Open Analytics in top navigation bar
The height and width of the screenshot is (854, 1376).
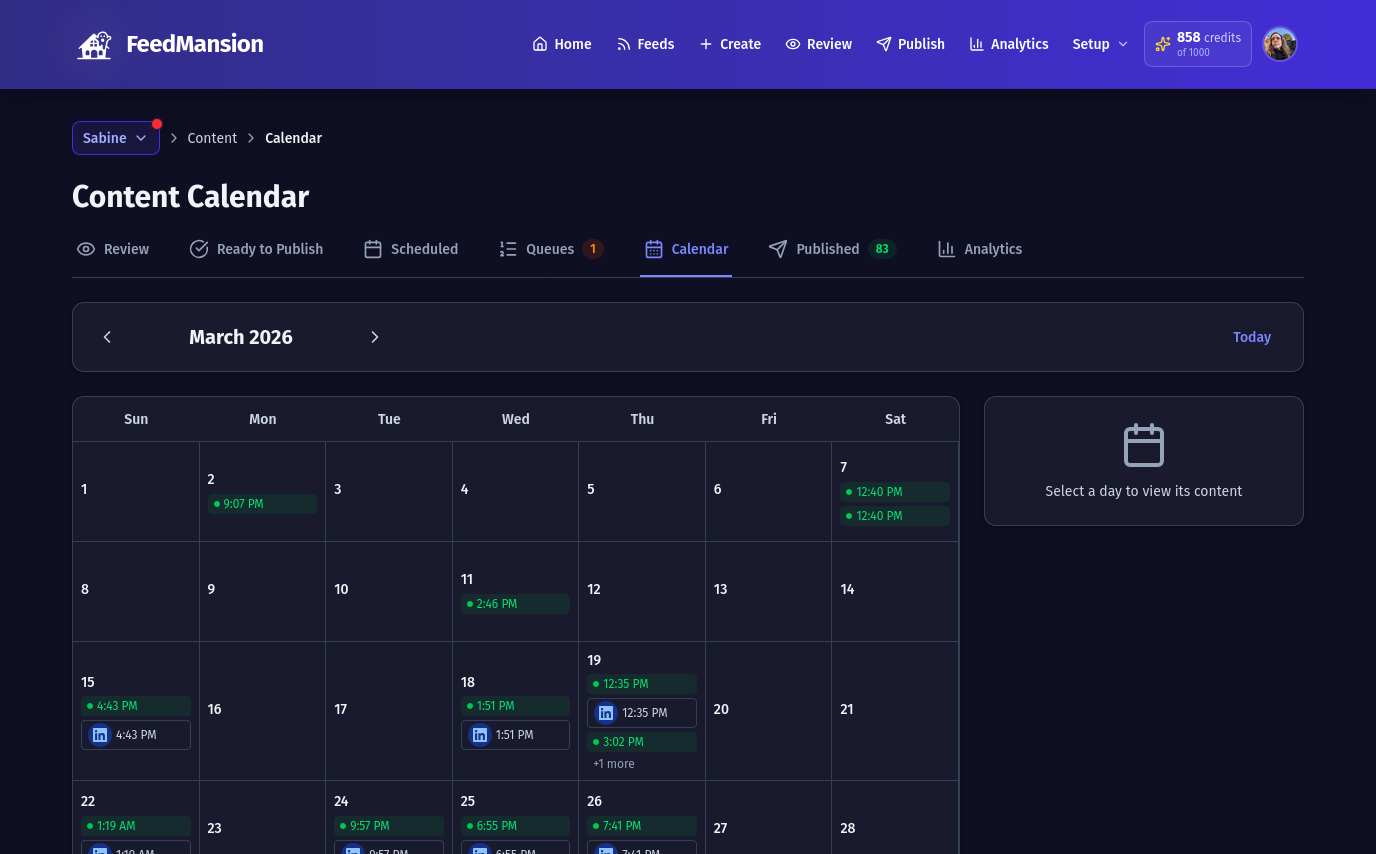pos(1009,44)
